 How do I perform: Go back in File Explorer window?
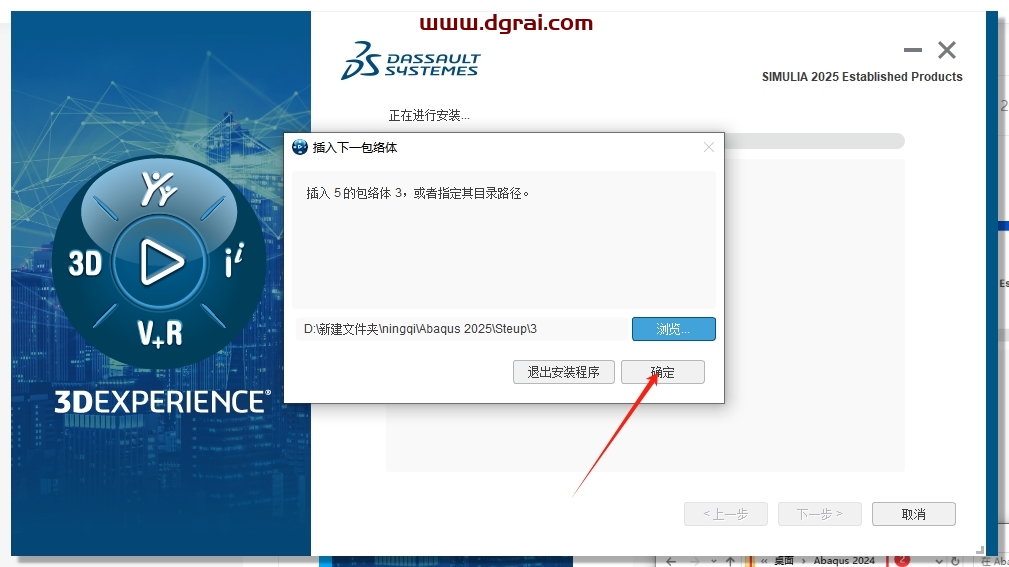[671, 561]
